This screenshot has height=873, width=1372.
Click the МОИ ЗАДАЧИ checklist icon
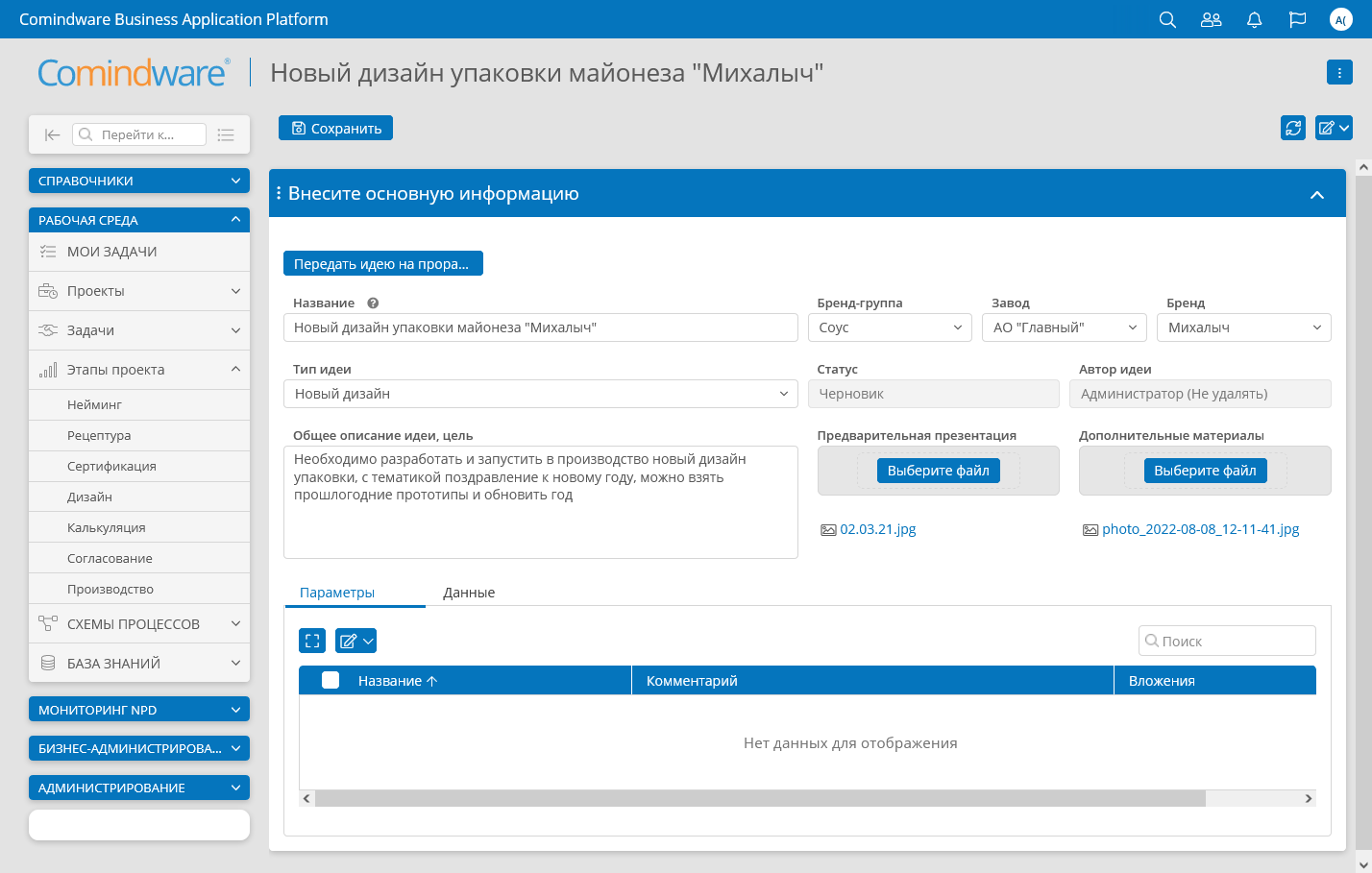[x=48, y=252]
